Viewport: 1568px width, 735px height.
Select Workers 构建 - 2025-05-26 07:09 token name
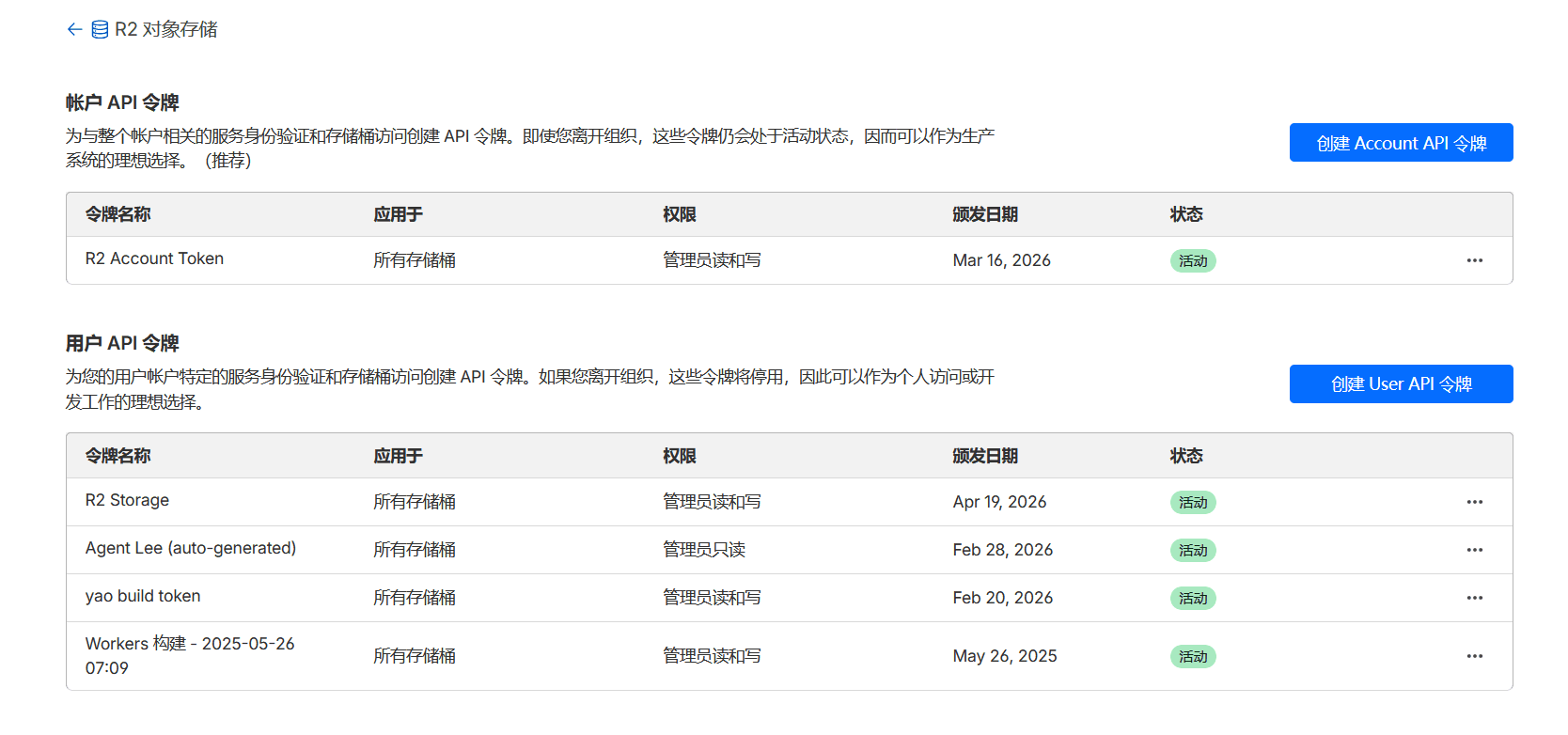pyautogui.click(x=190, y=656)
